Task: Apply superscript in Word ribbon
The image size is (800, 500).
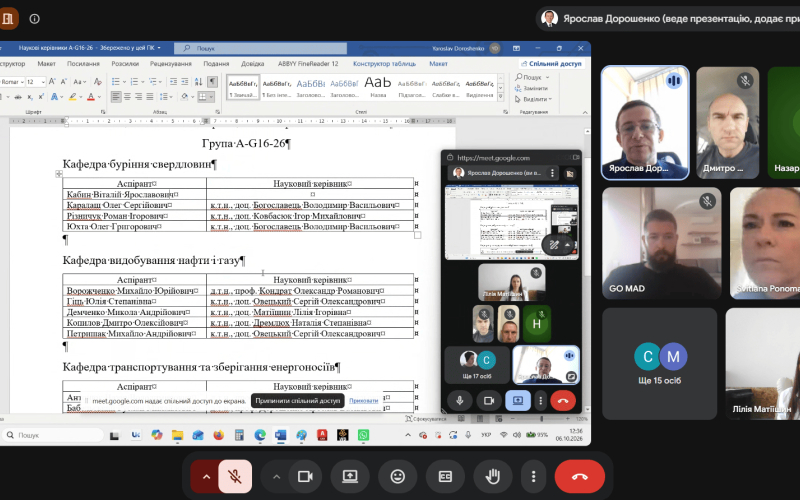Action: 41,96
